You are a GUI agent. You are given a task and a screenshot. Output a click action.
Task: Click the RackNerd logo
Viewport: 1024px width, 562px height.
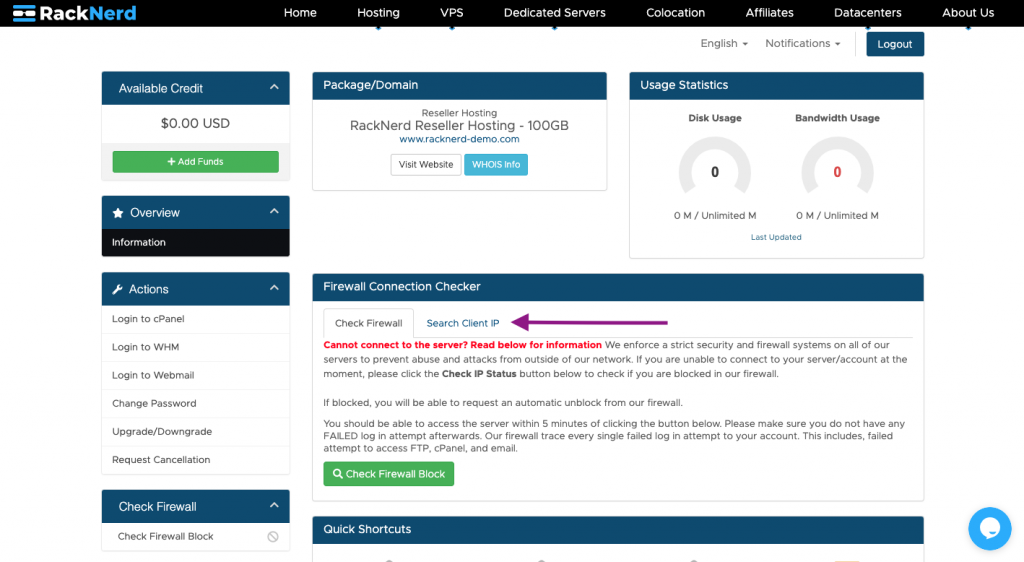[x=74, y=13]
